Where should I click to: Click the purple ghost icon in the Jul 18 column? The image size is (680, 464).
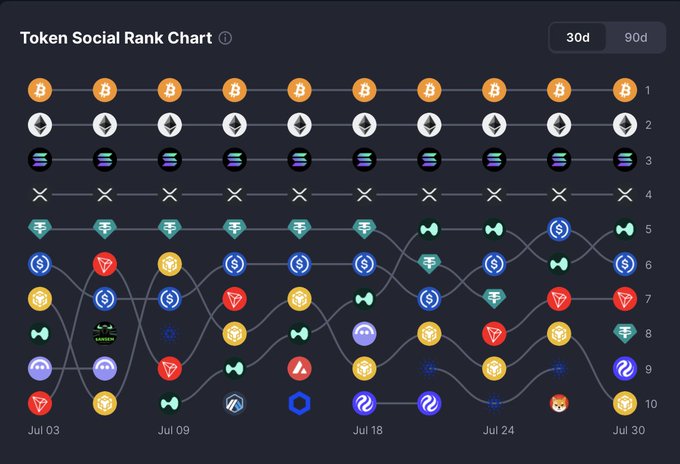tap(364, 333)
